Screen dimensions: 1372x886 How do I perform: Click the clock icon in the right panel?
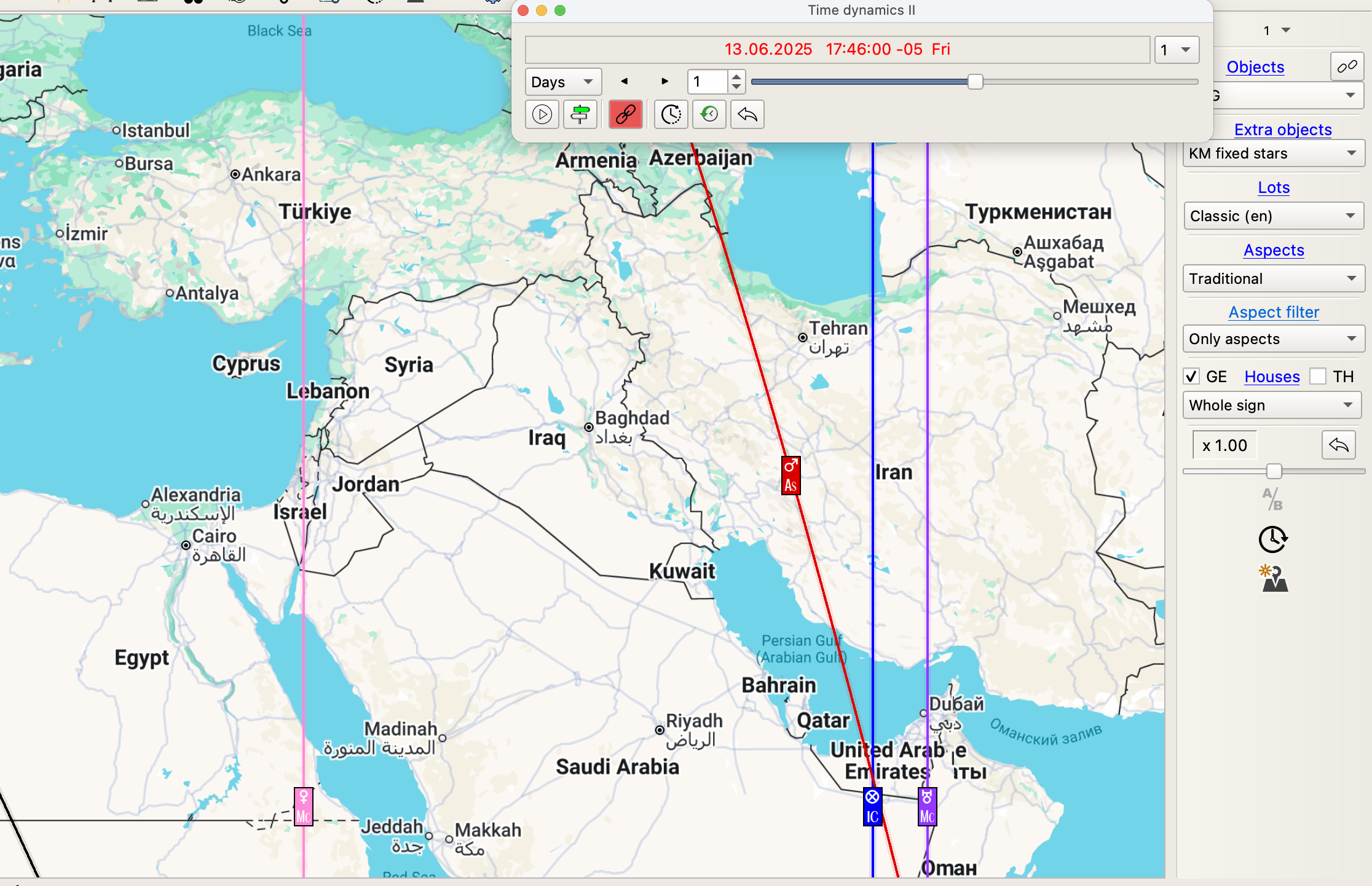click(1272, 539)
